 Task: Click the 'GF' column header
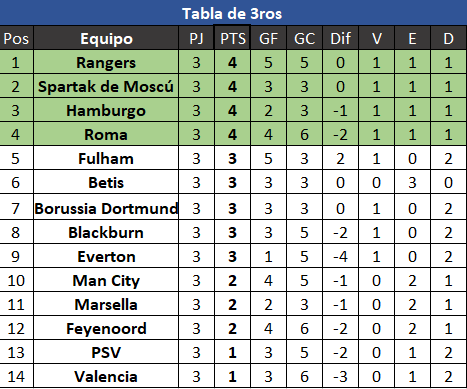pyautogui.click(x=268, y=38)
